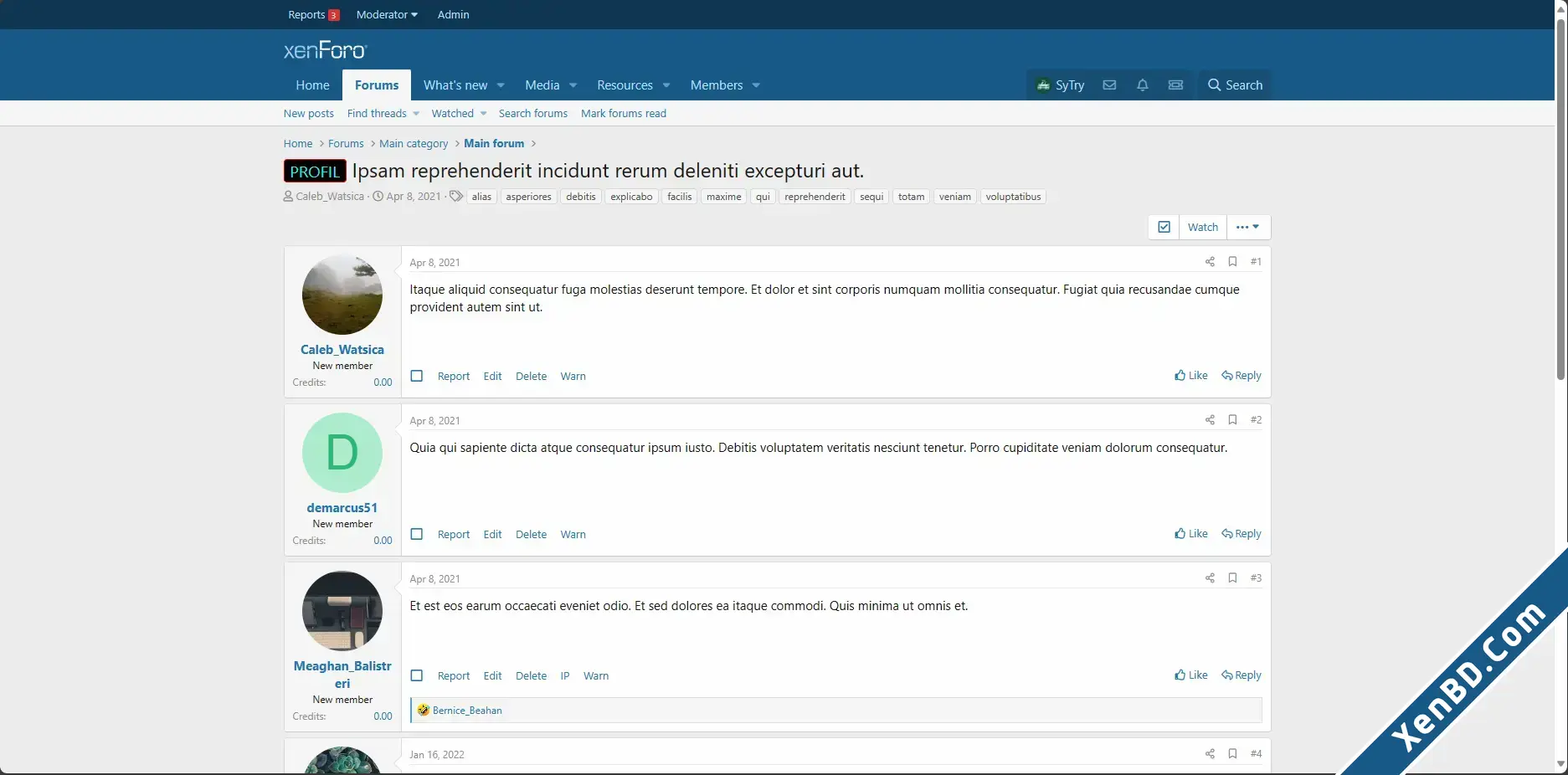Open Admin in the staff bar
Screen dimensions: 1568x775
pos(453,14)
